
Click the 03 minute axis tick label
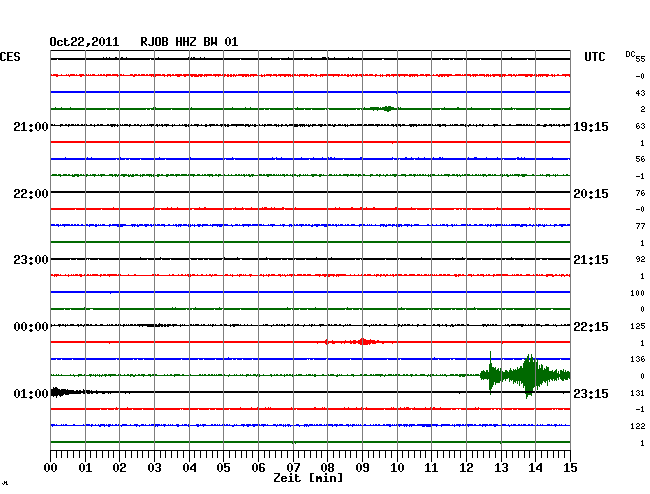(154, 468)
